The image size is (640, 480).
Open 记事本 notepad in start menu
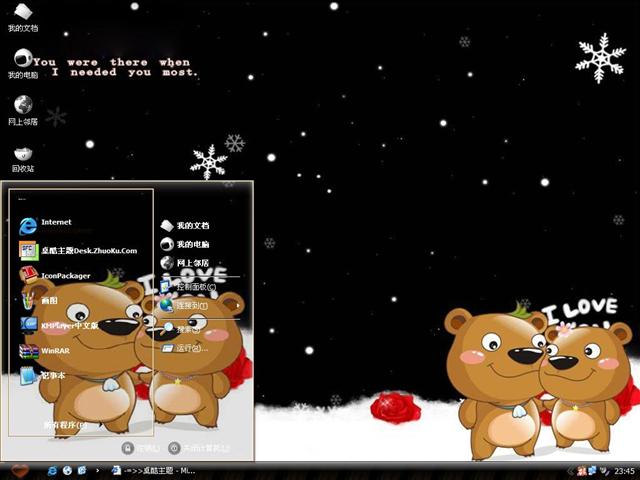point(42,376)
